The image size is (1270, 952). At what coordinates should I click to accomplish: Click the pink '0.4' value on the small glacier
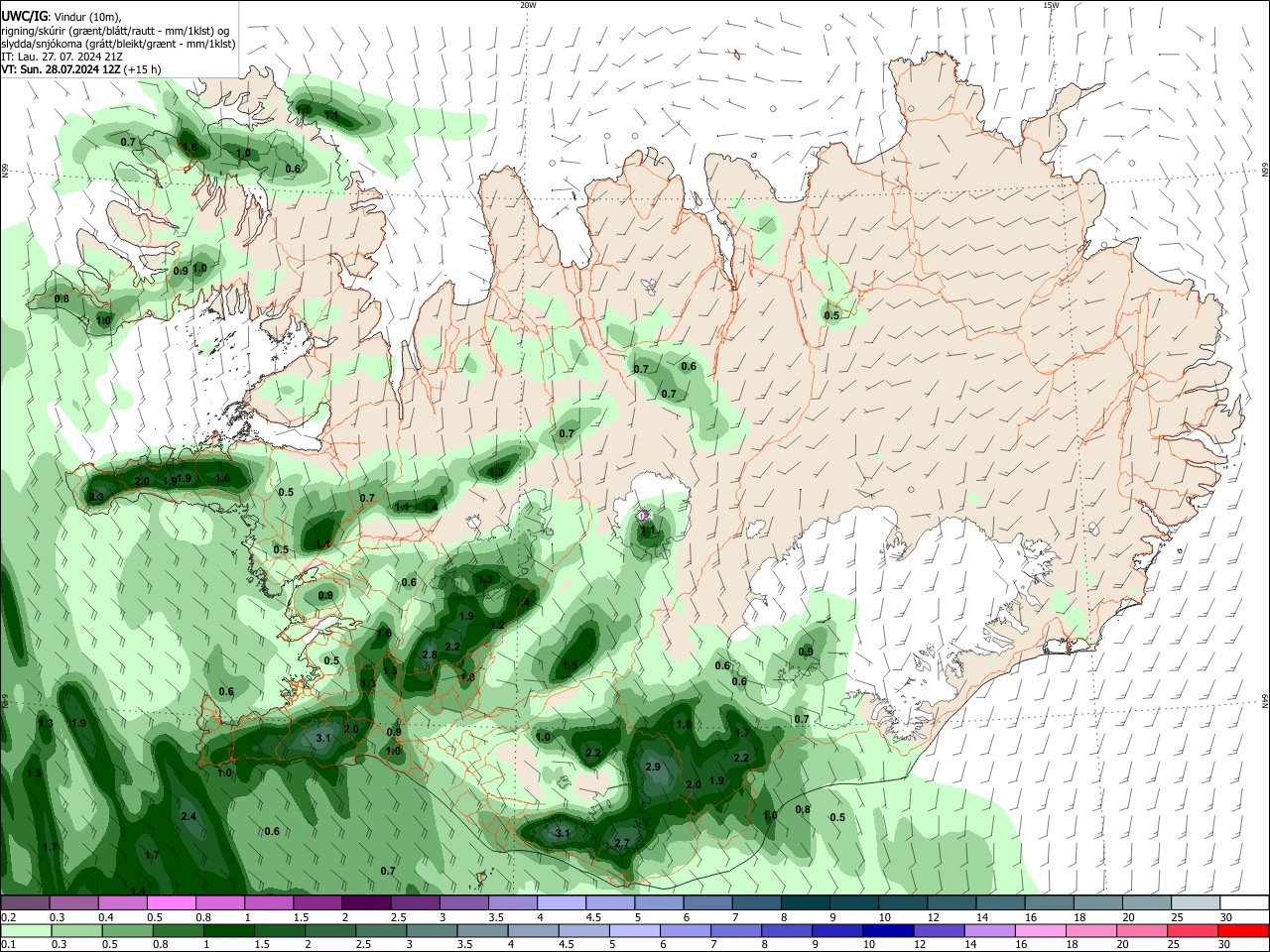(x=644, y=516)
